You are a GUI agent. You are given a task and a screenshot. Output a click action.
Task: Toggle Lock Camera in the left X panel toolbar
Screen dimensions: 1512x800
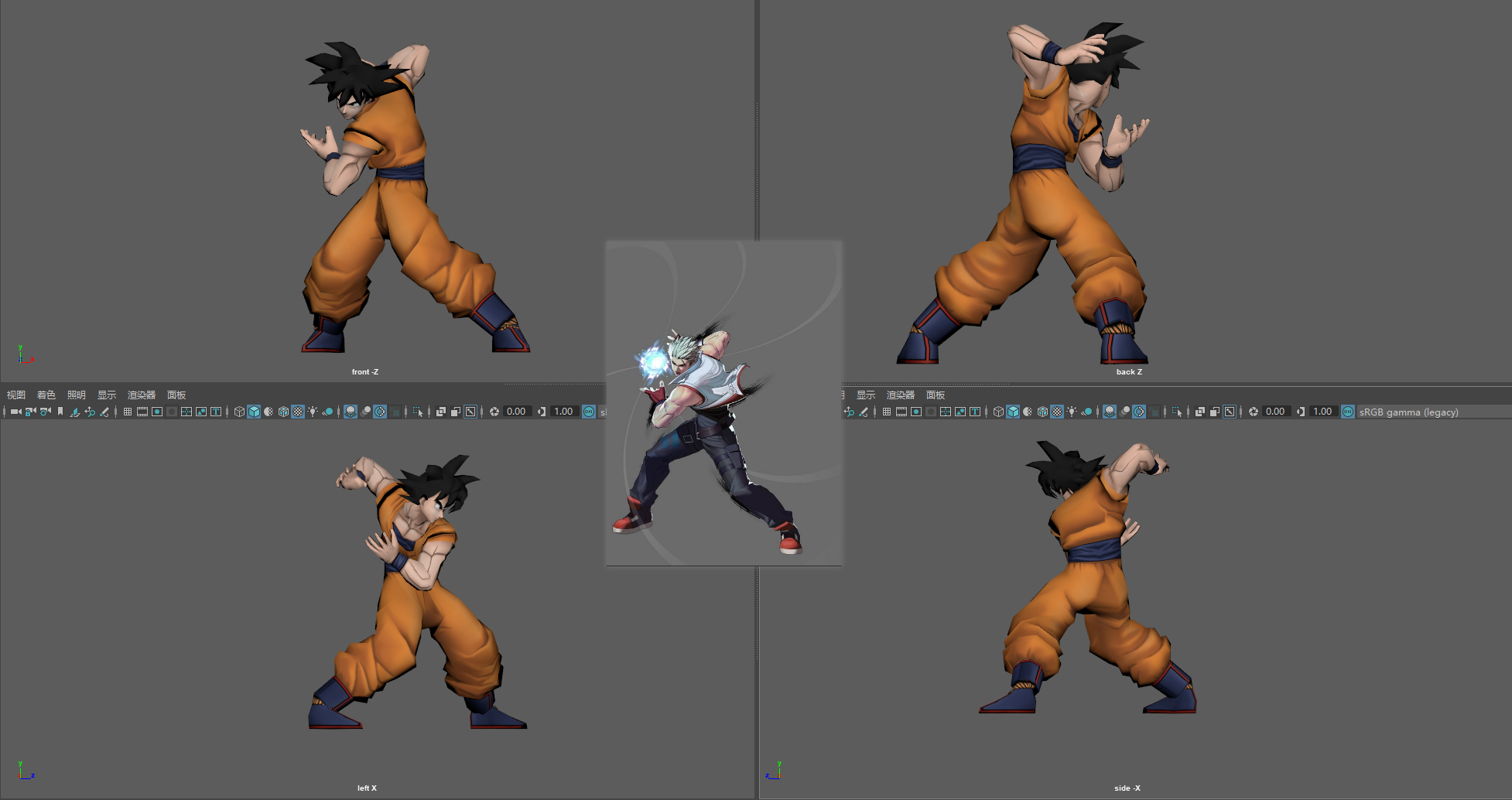(30, 412)
